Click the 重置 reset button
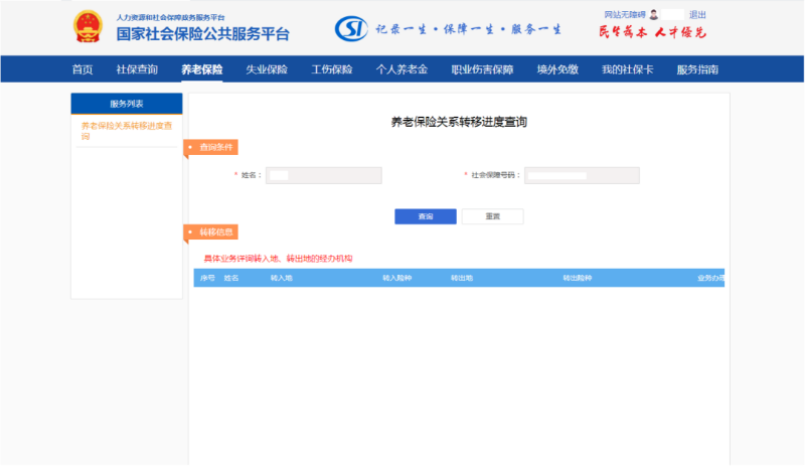 click(x=493, y=216)
